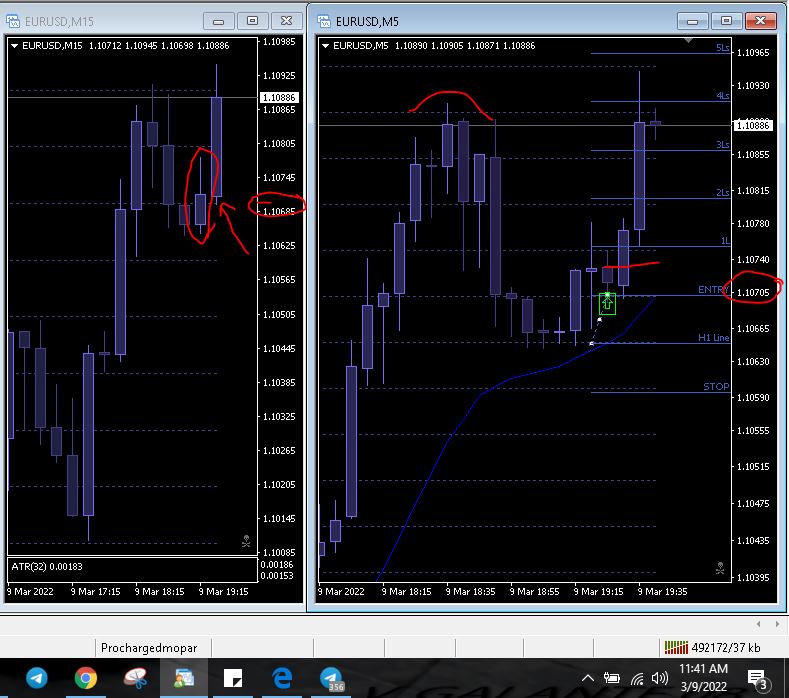Select the green up-arrow entry marker
789x698 pixels.
607,303
